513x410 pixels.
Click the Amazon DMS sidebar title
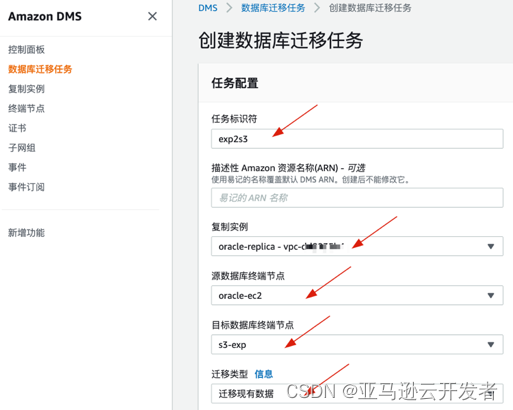tap(45, 16)
